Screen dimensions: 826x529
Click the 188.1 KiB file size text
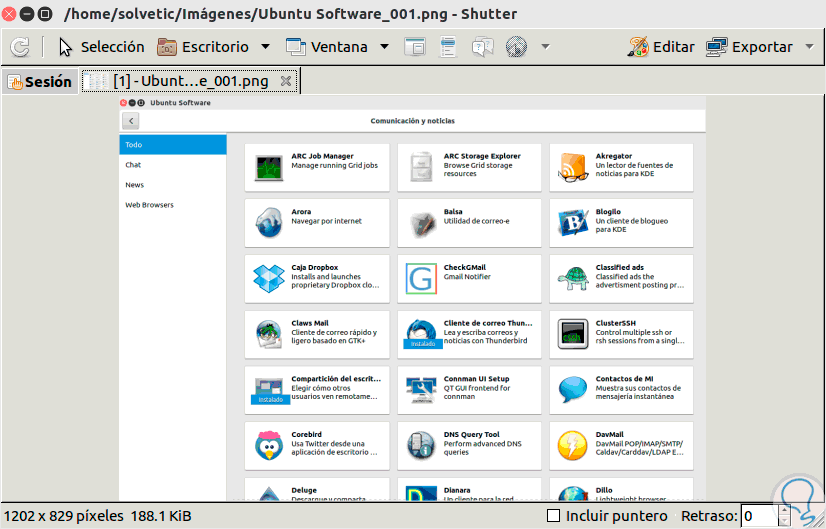(x=161, y=516)
